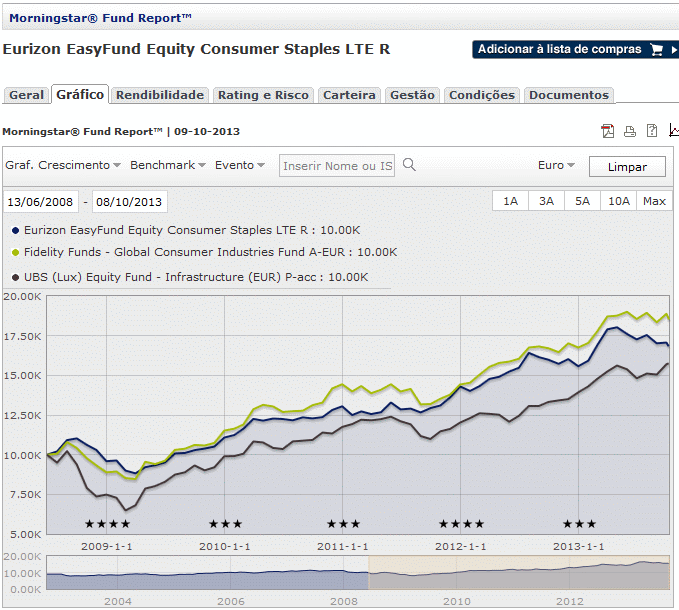Viewport: 679px width, 610px height.
Task: Click the 17.50K y-axis label
Action: [x=23, y=336]
